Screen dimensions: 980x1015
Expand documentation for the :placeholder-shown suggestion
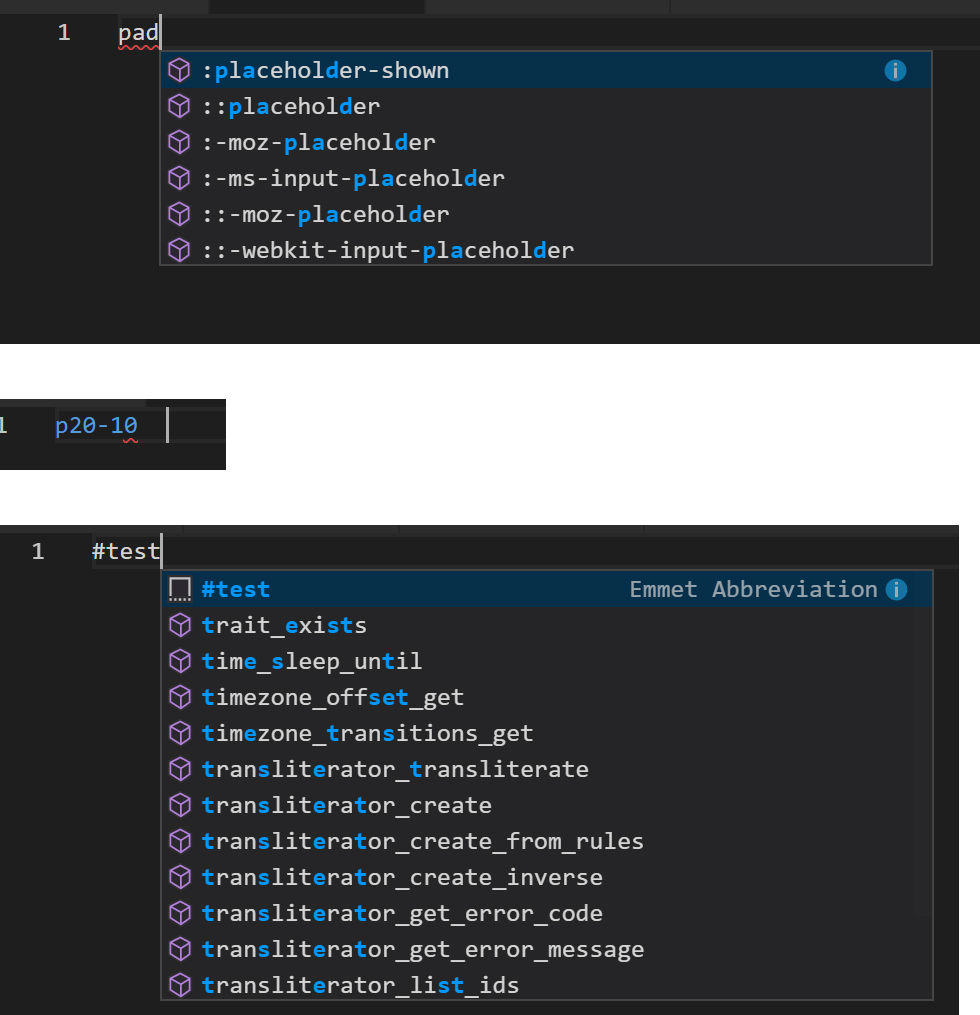click(895, 70)
